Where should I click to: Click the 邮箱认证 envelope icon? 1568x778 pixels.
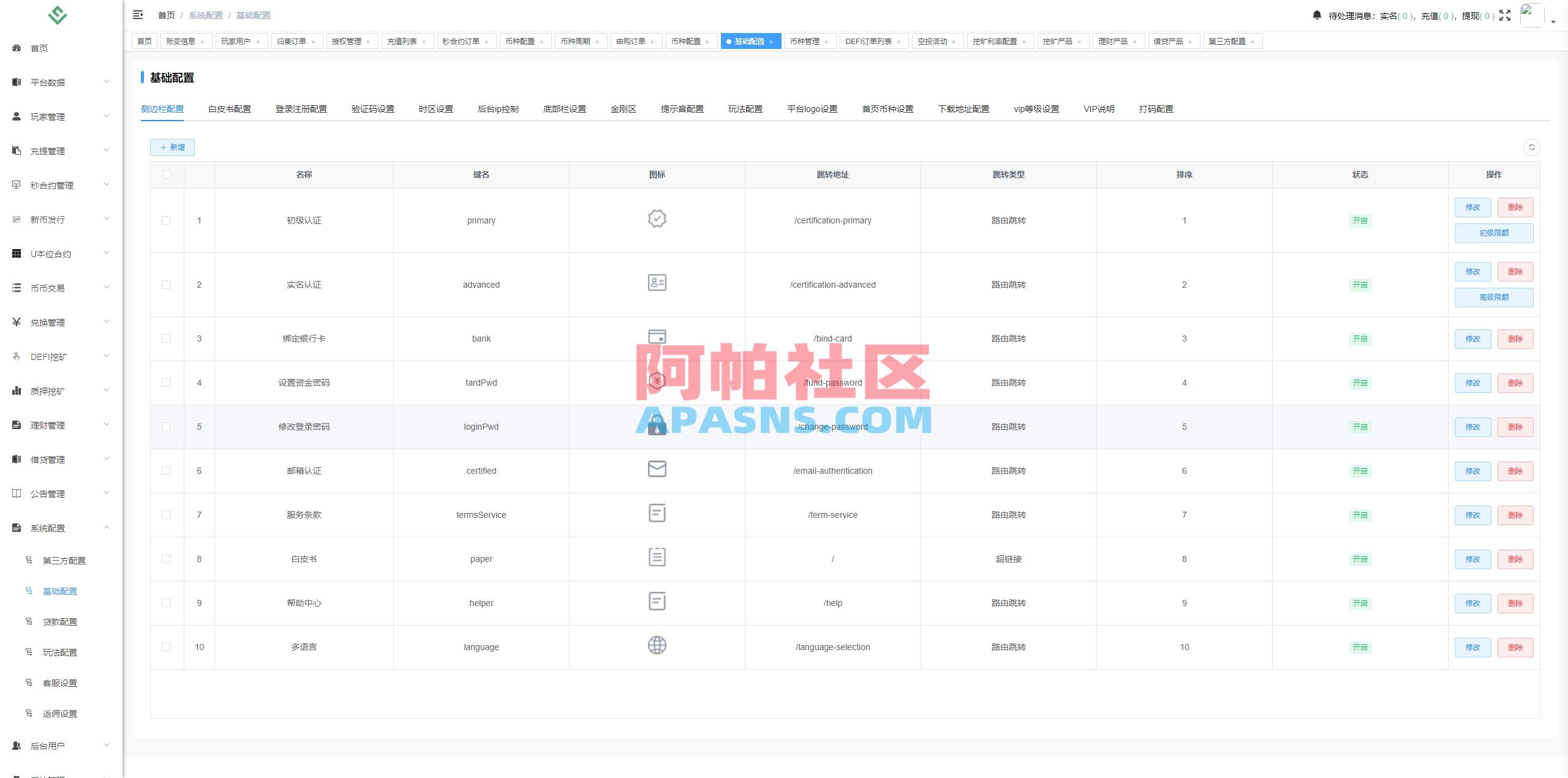(x=657, y=469)
